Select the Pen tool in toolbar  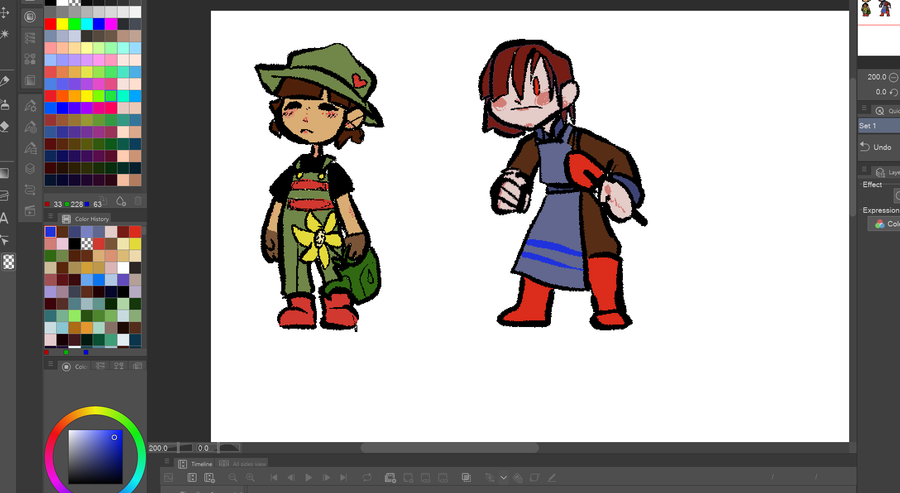tap(4, 81)
